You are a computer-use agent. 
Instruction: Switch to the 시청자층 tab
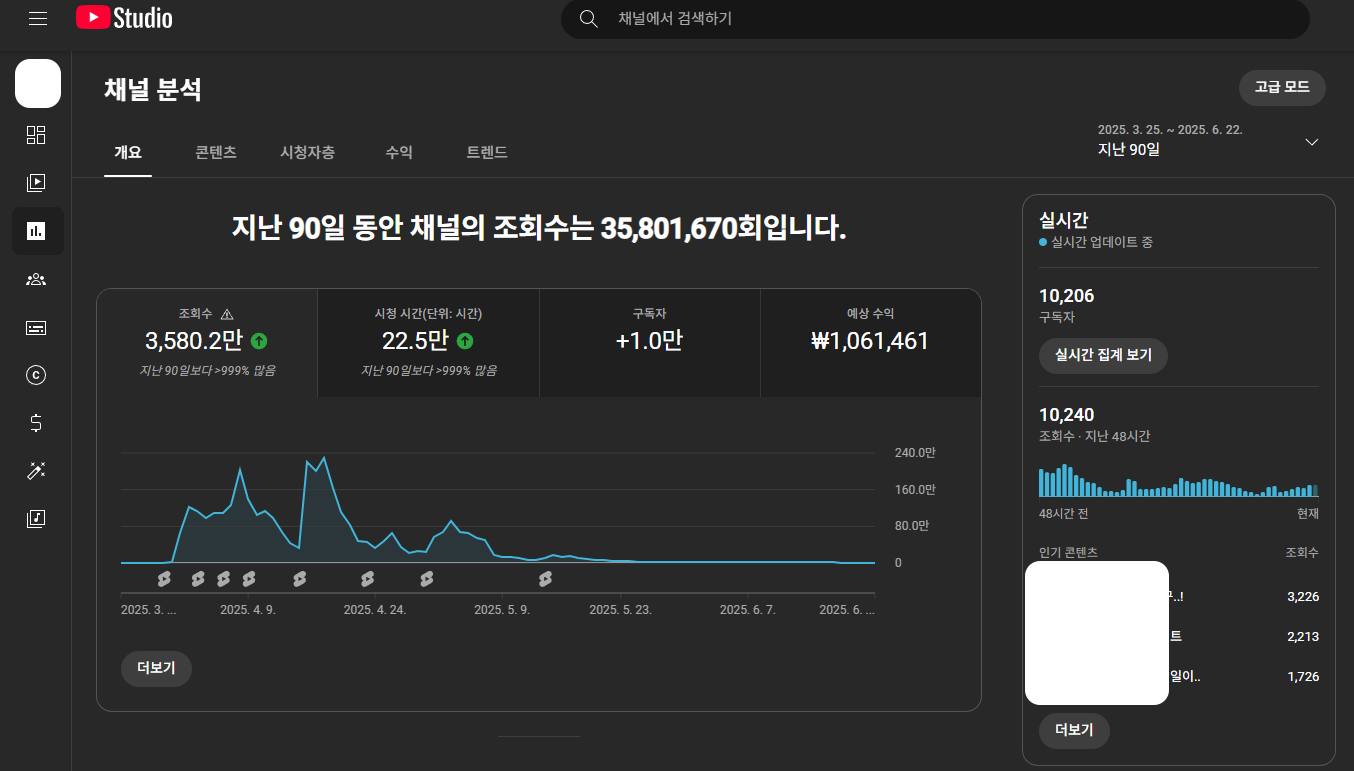point(307,153)
